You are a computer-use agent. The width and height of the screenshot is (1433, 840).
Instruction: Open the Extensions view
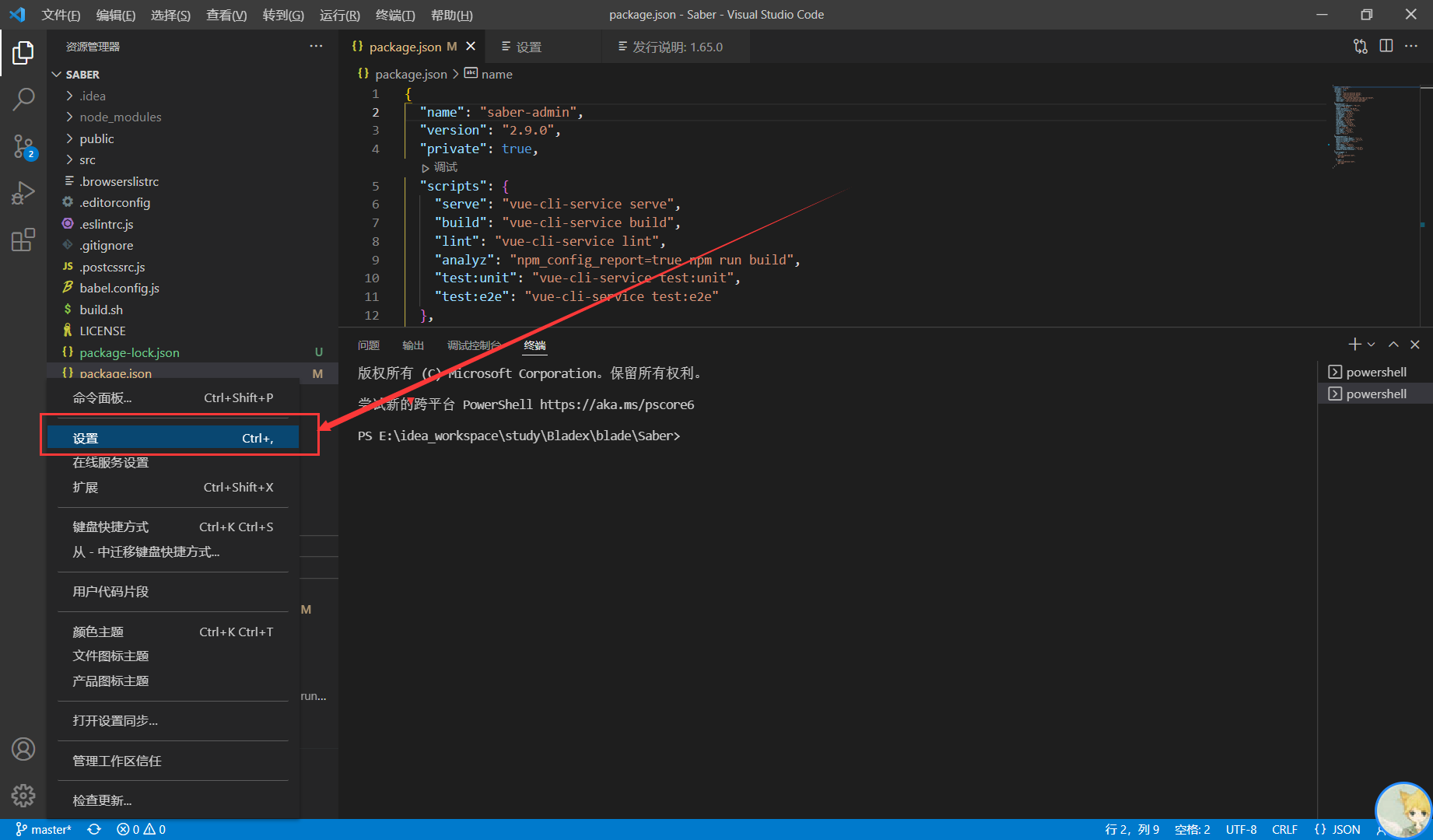pyautogui.click(x=23, y=240)
